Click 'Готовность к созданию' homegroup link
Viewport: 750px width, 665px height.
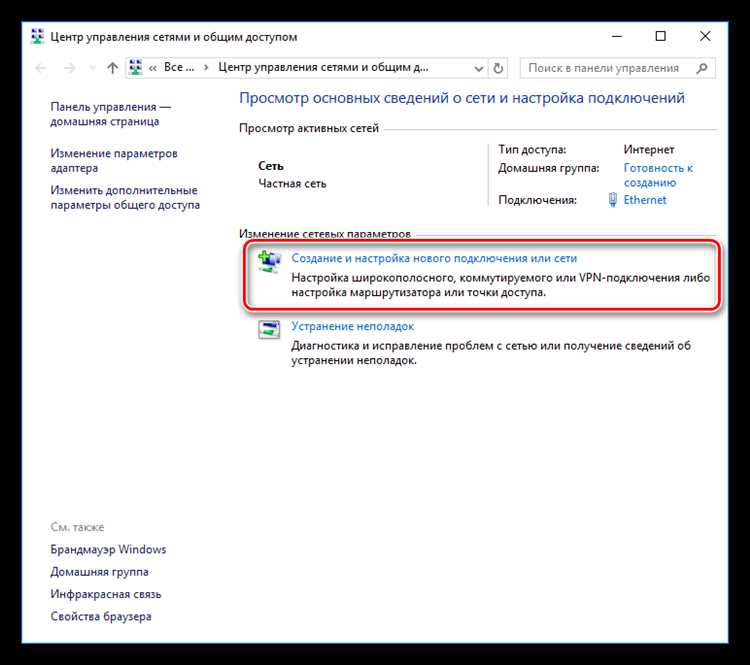point(658,175)
